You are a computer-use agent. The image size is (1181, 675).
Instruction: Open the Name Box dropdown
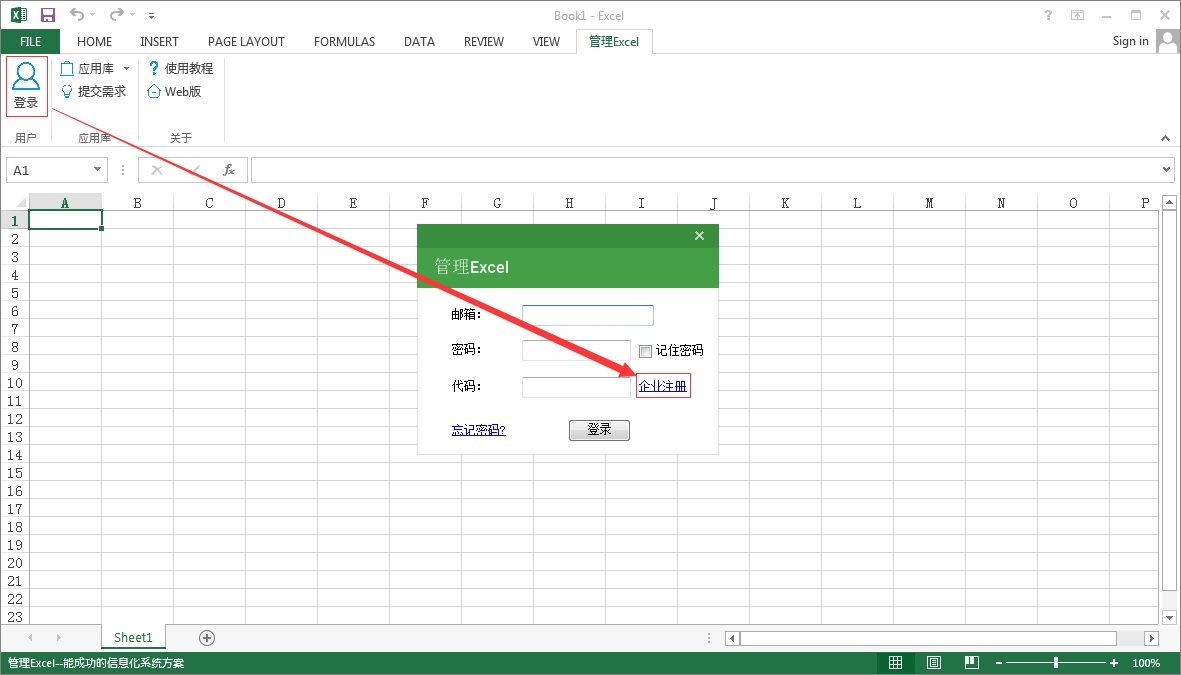(97, 170)
